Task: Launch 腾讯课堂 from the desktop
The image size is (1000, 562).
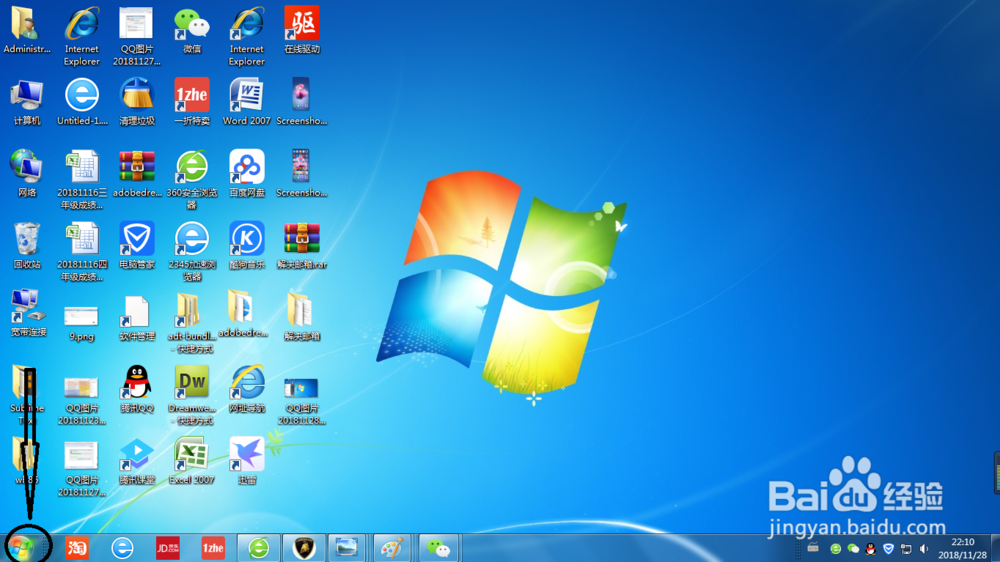Action: tap(136, 461)
